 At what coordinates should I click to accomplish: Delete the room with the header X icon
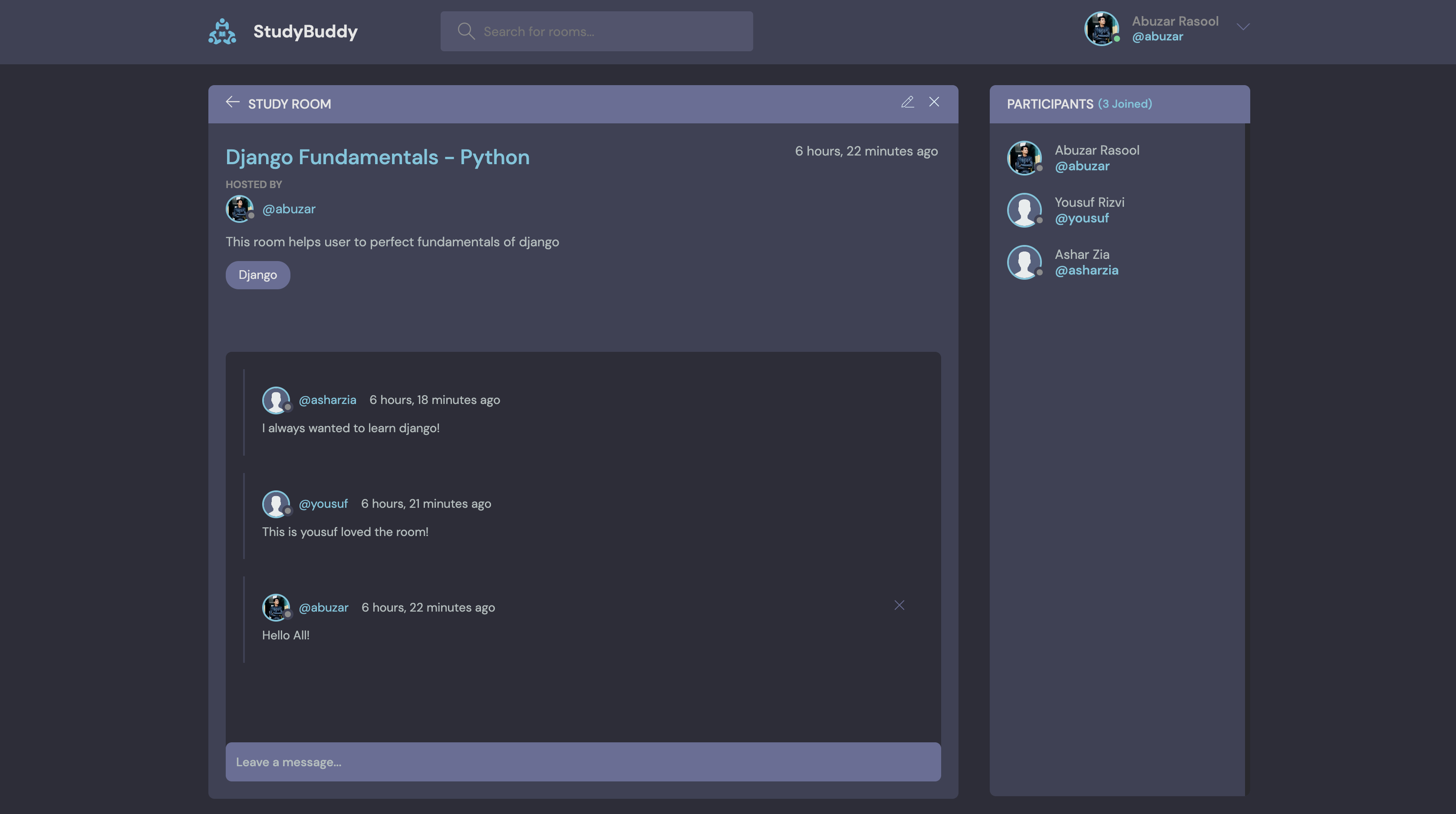934,103
